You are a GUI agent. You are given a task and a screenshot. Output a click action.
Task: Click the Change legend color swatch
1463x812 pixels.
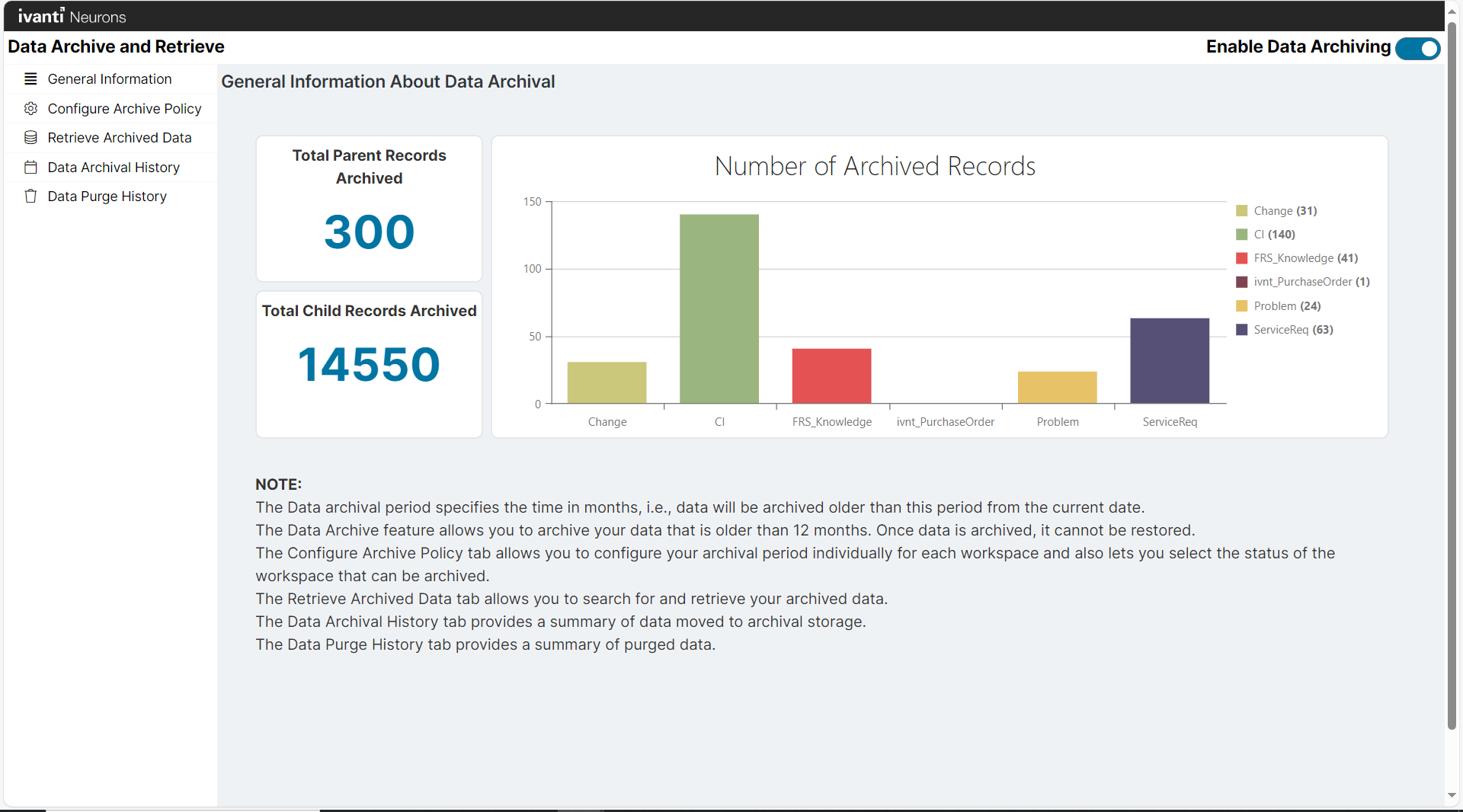pyautogui.click(x=1241, y=210)
